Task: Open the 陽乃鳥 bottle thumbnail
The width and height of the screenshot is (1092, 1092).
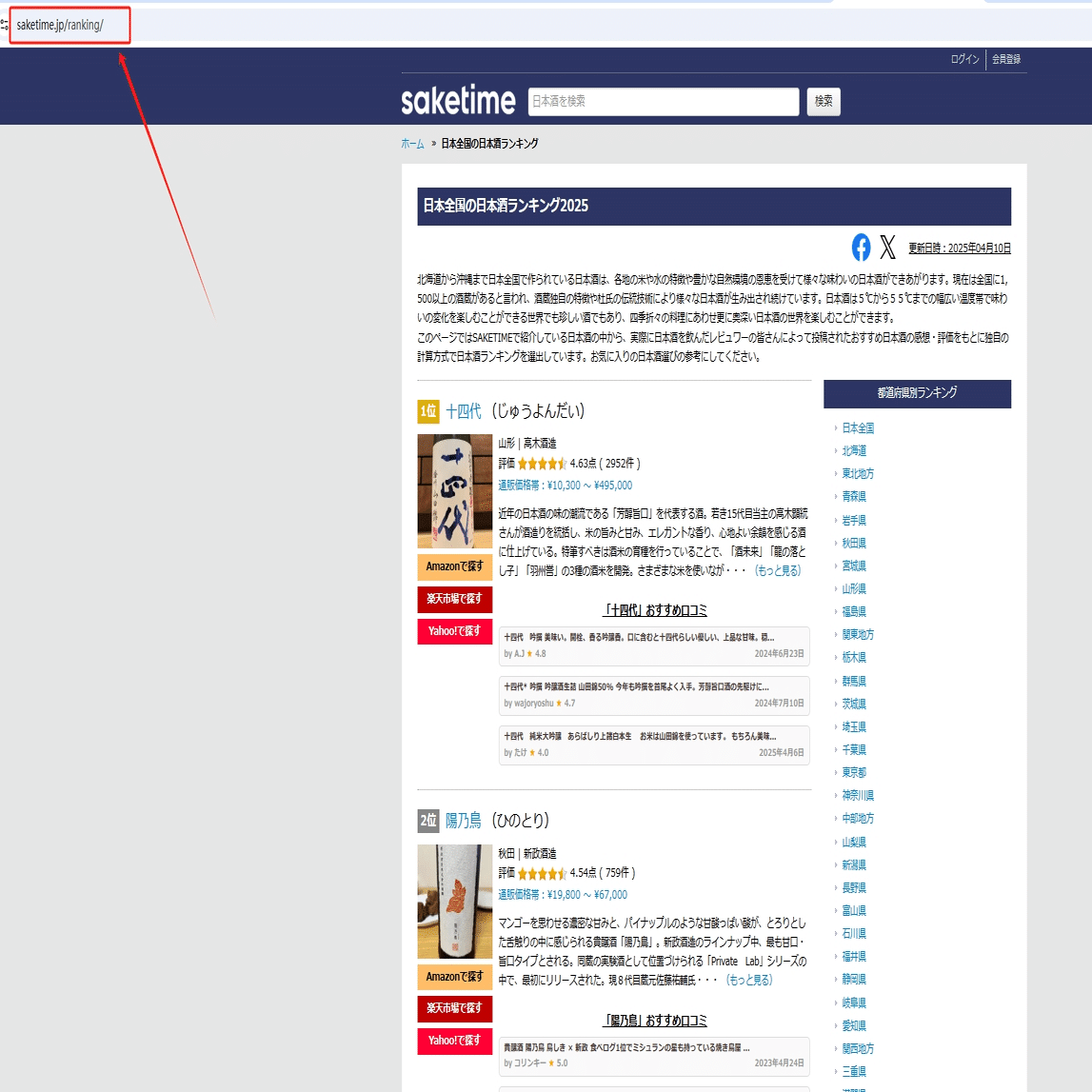Action: [x=455, y=902]
